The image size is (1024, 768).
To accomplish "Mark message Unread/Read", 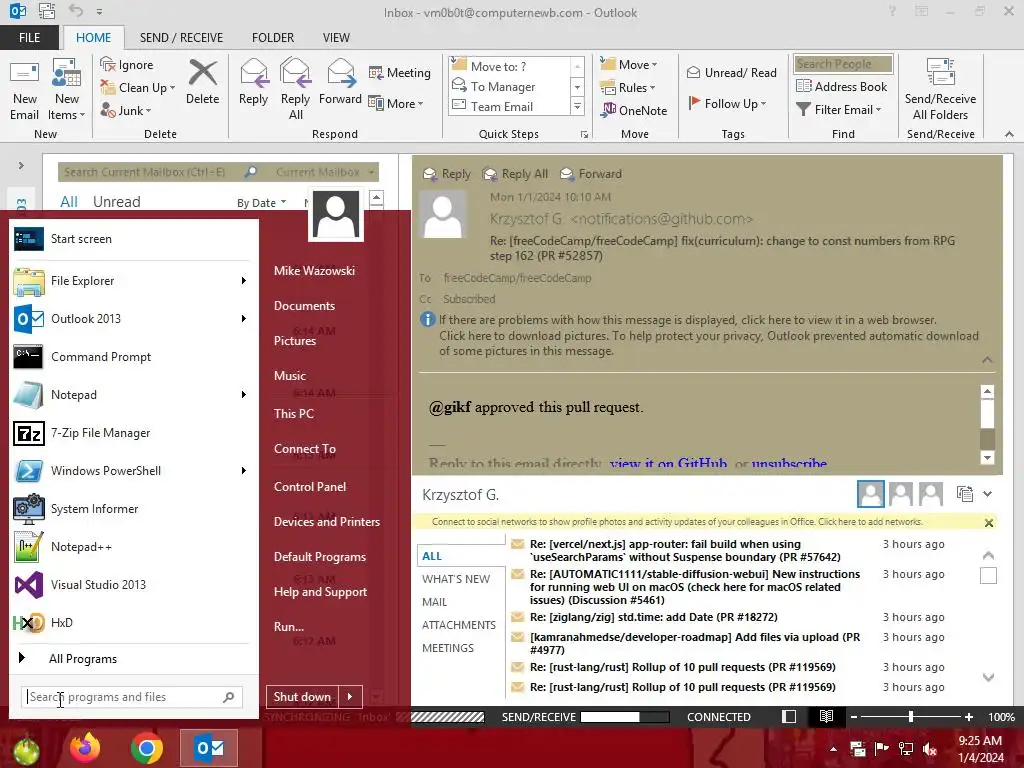I will (x=731, y=72).
